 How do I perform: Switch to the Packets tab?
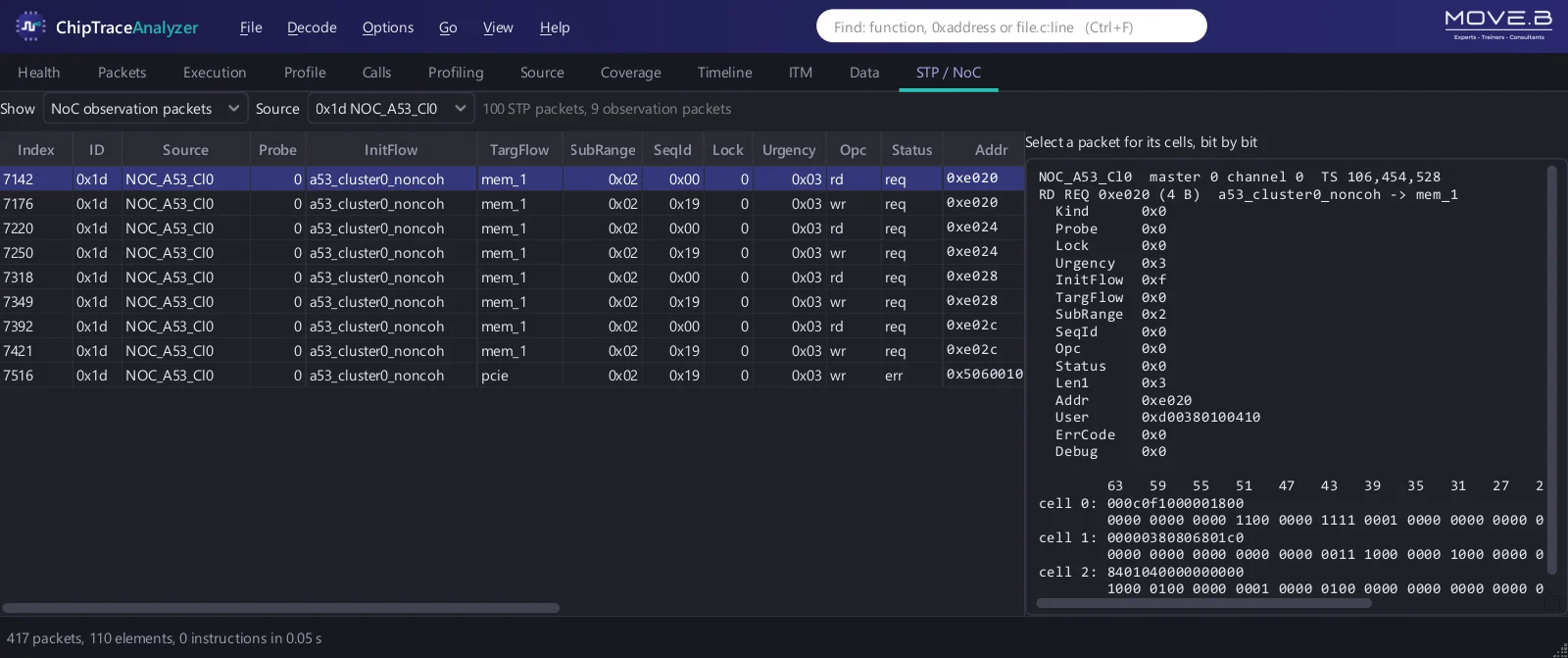[122, 73]
